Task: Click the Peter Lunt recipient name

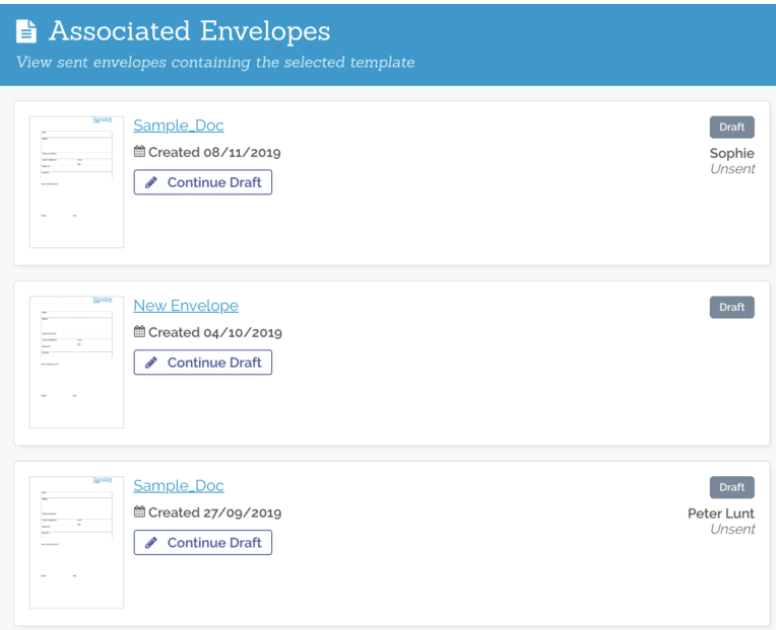Action: point(721,514)
